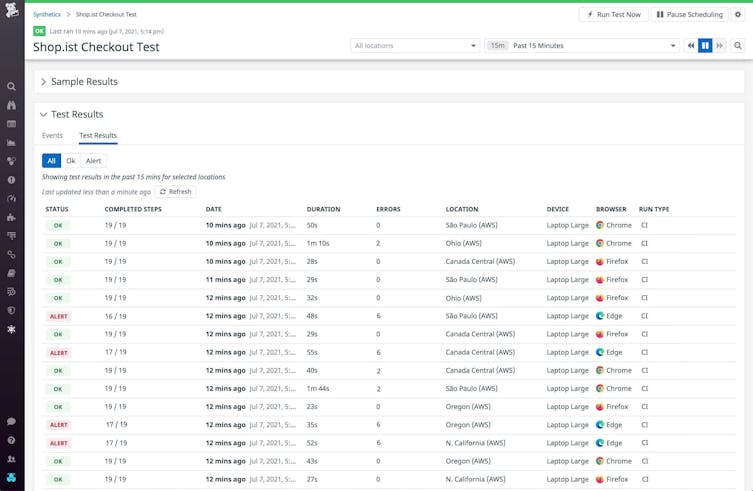Click the Run Test Now button
Viewport: 753px width, 491px height.
(x=613, y=15)
